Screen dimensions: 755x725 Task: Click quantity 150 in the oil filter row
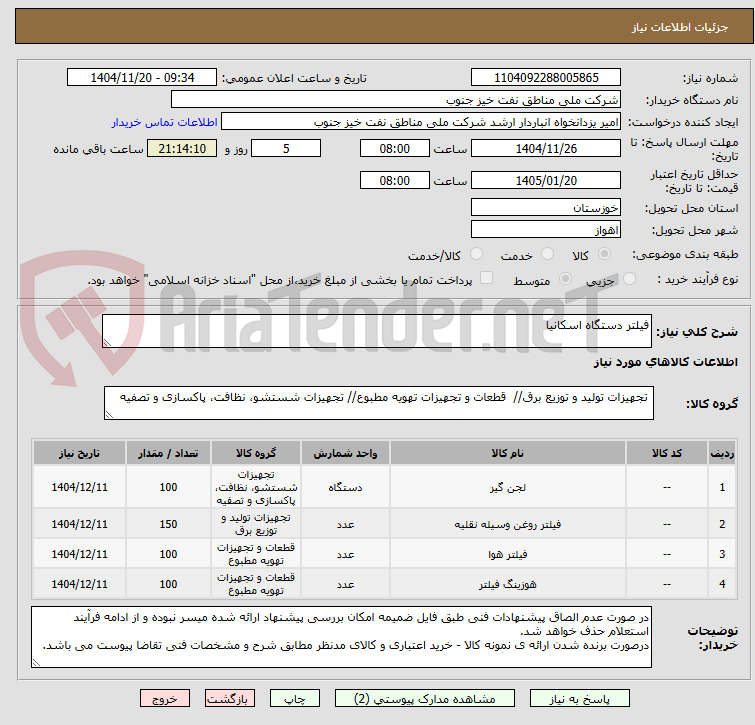168,524
